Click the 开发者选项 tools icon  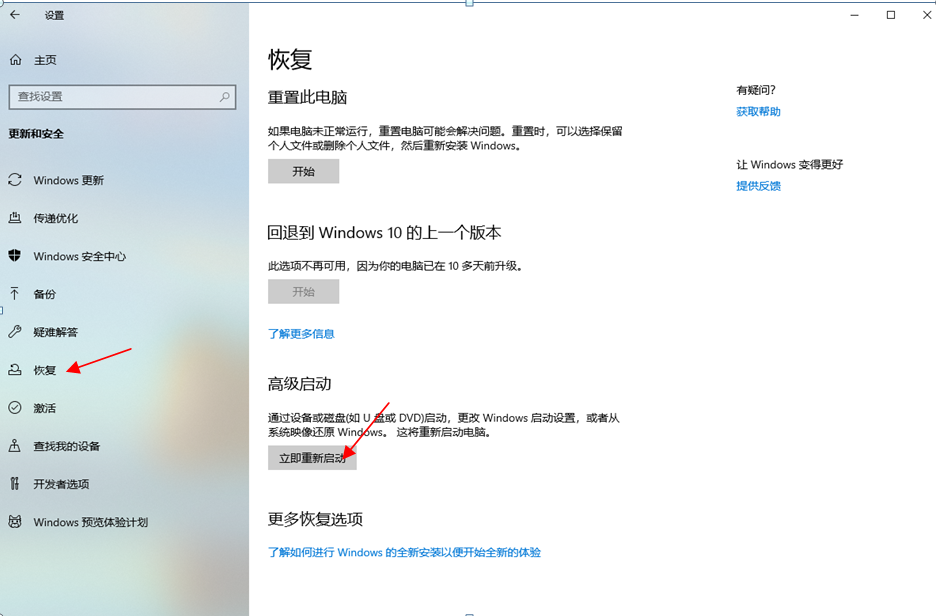pos(15,483)
